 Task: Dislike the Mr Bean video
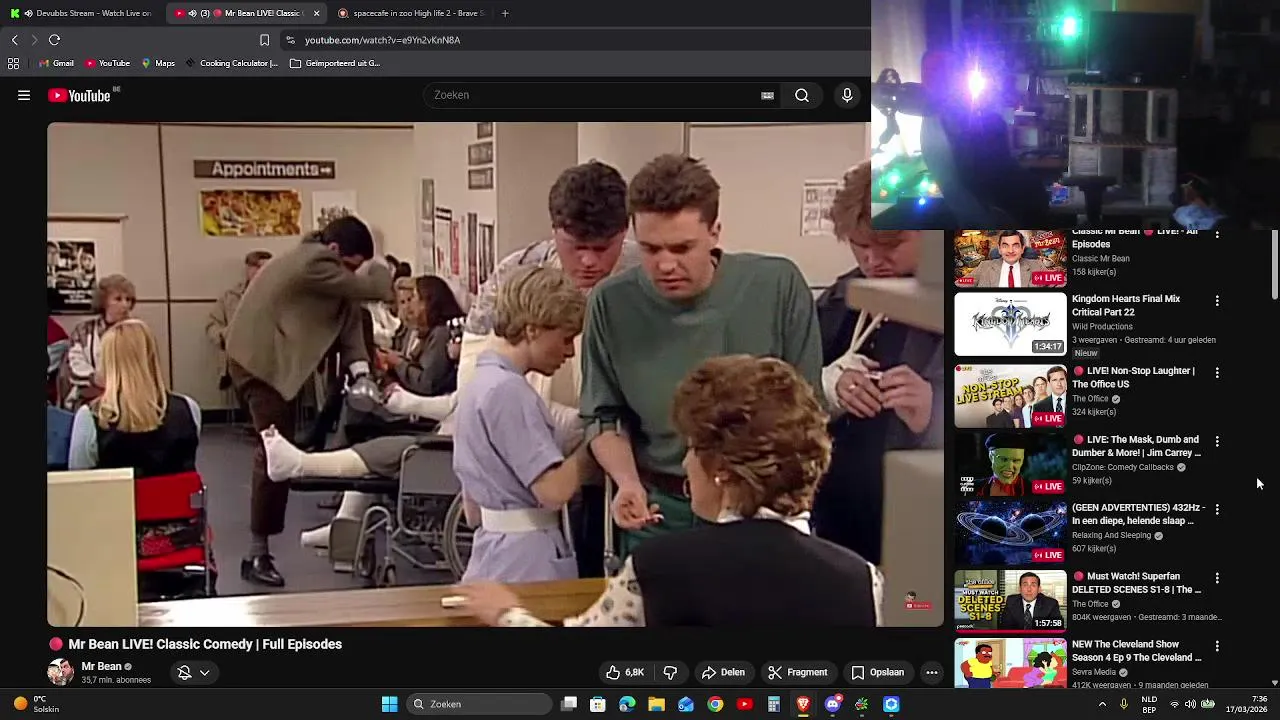coord(670,673)
